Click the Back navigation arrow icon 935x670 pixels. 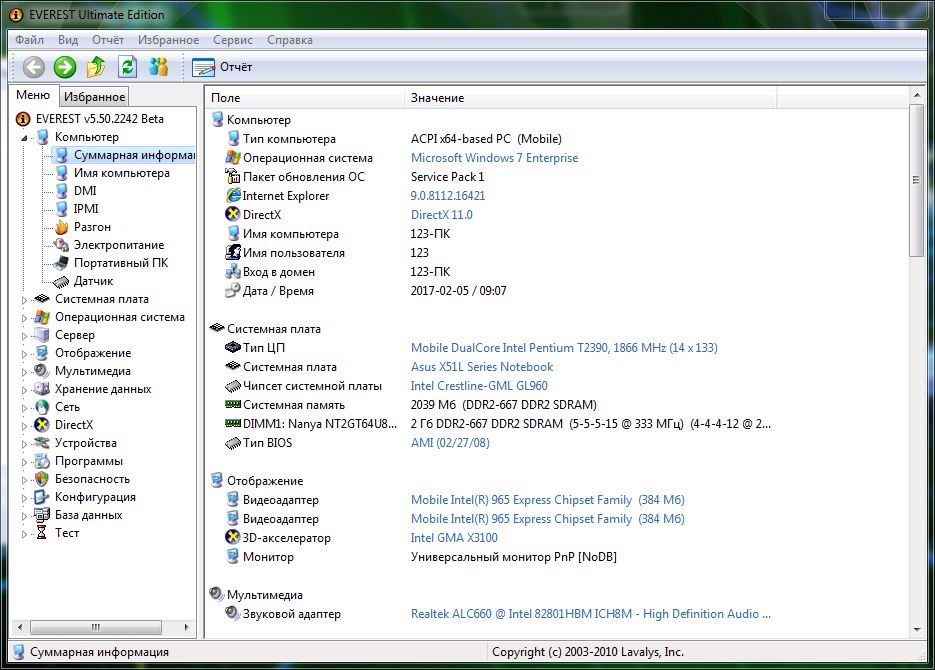33,67
